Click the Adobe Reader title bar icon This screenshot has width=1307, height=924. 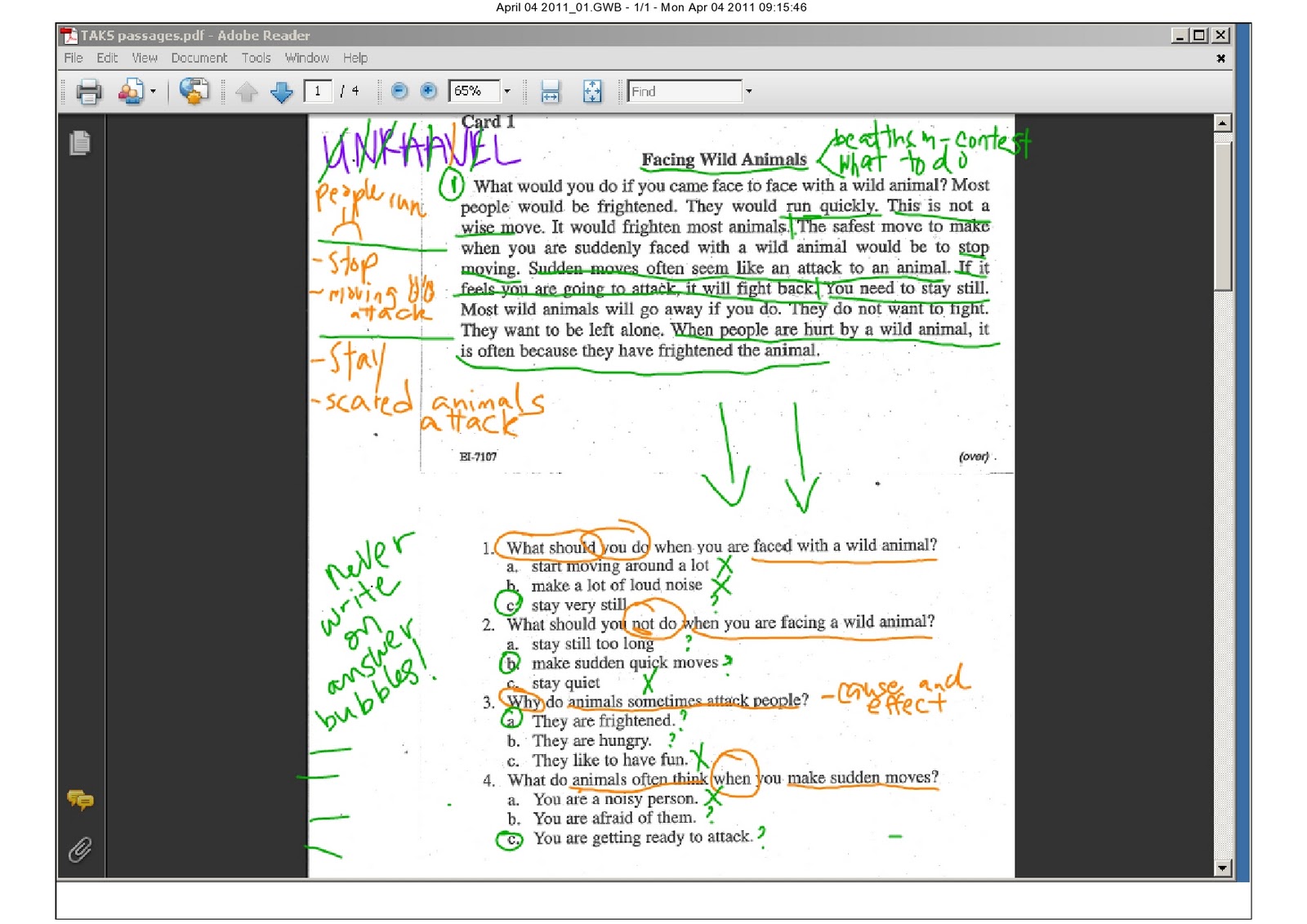[x=69, y=35]
